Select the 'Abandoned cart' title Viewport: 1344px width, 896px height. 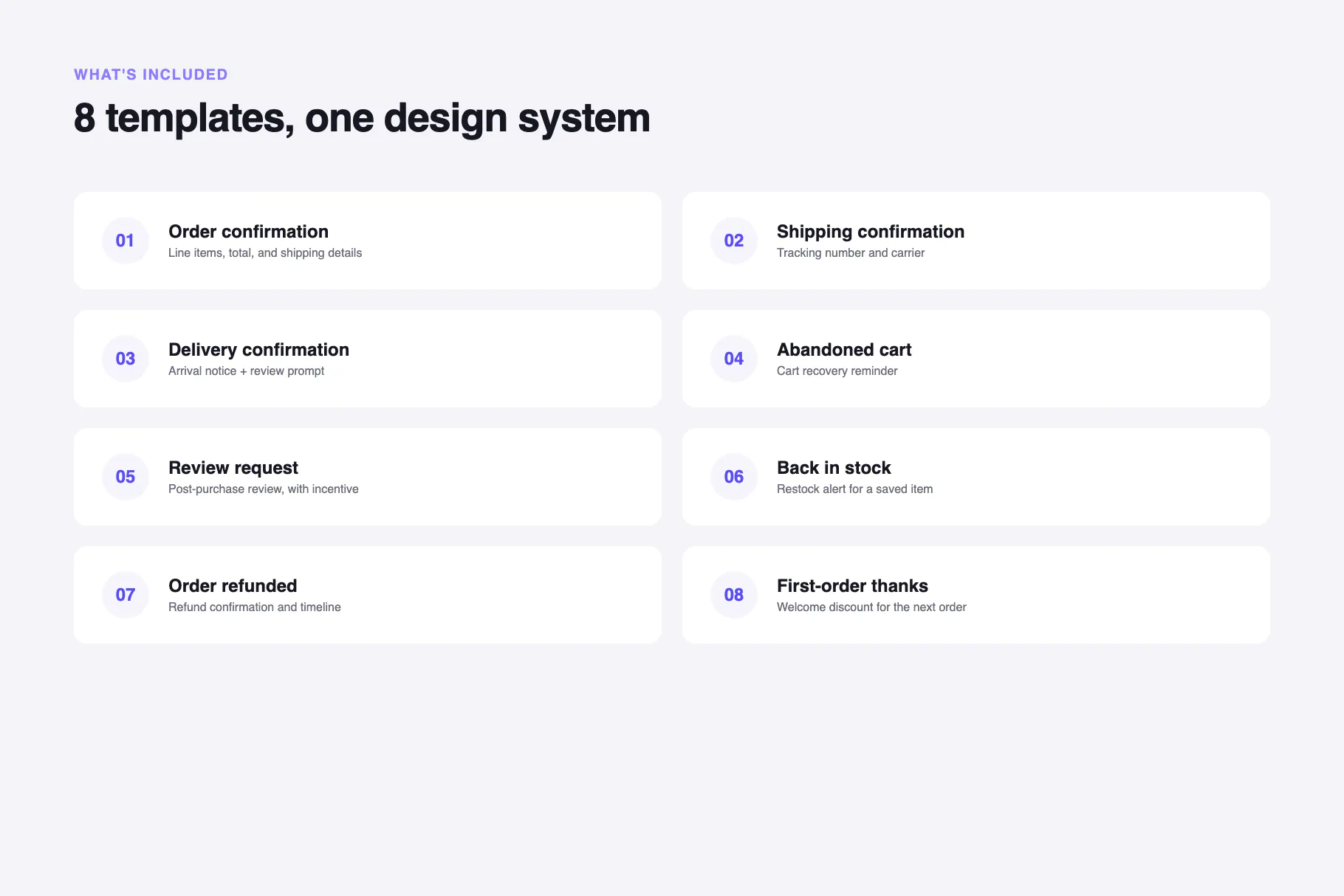(x=844, y=350)
